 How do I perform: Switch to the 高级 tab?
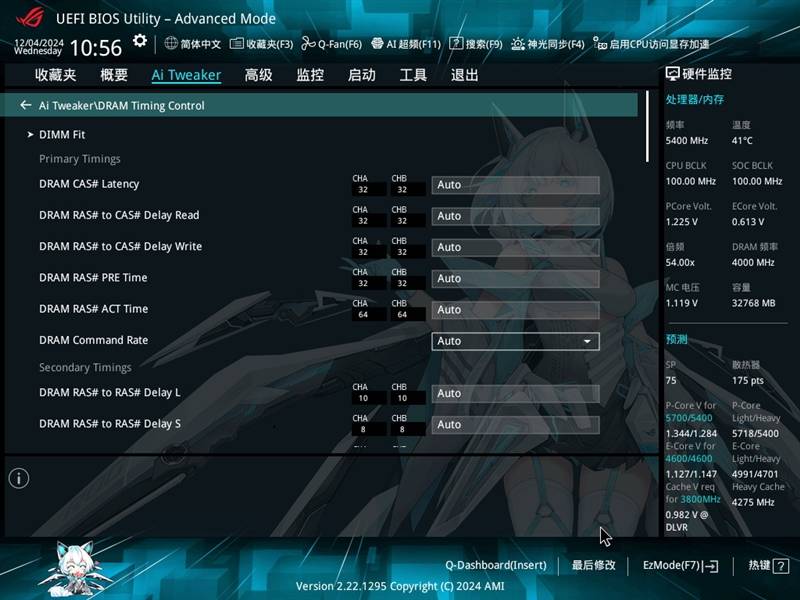tap(258, 75)
